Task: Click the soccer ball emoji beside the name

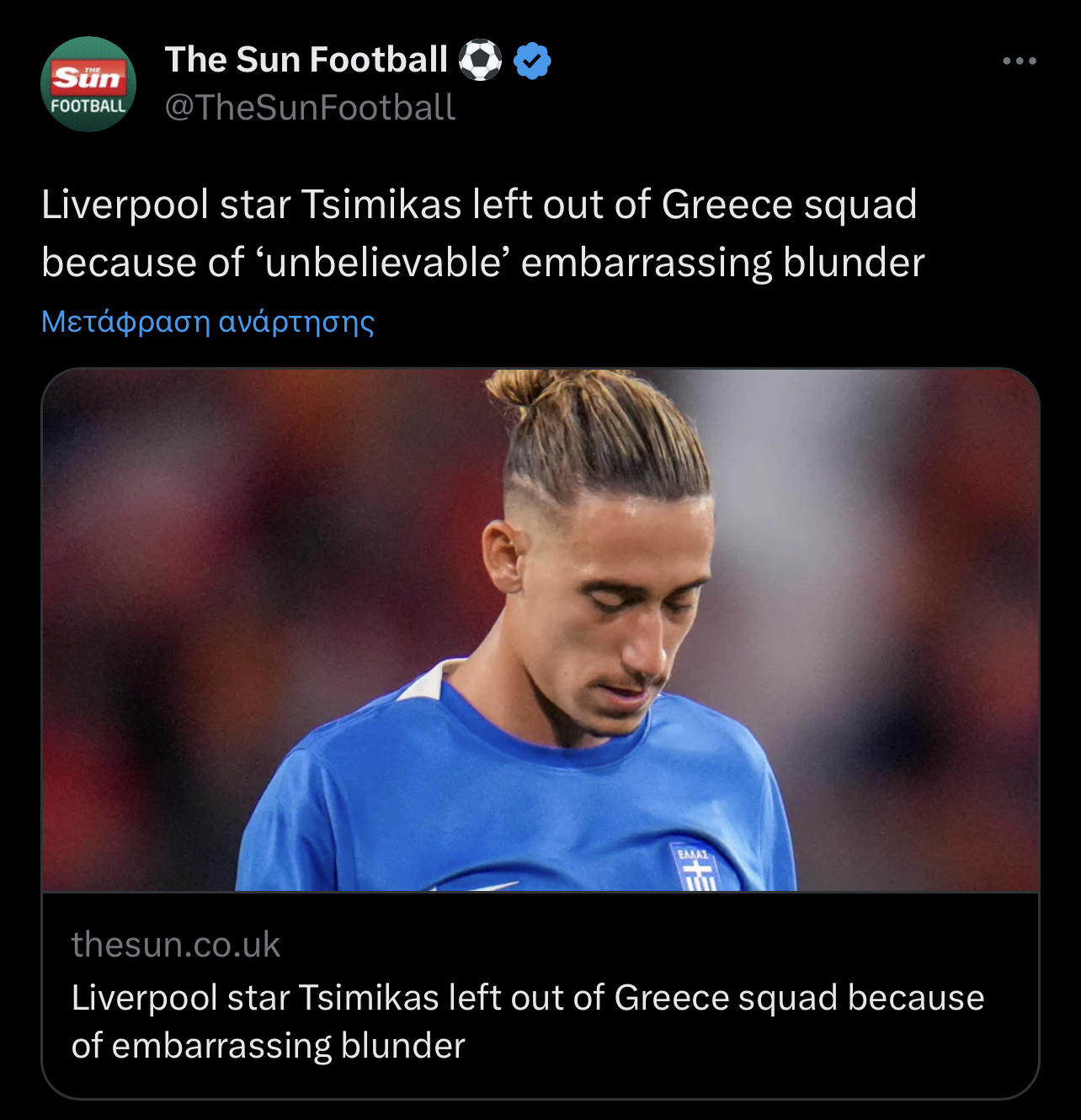Action: 480,61
